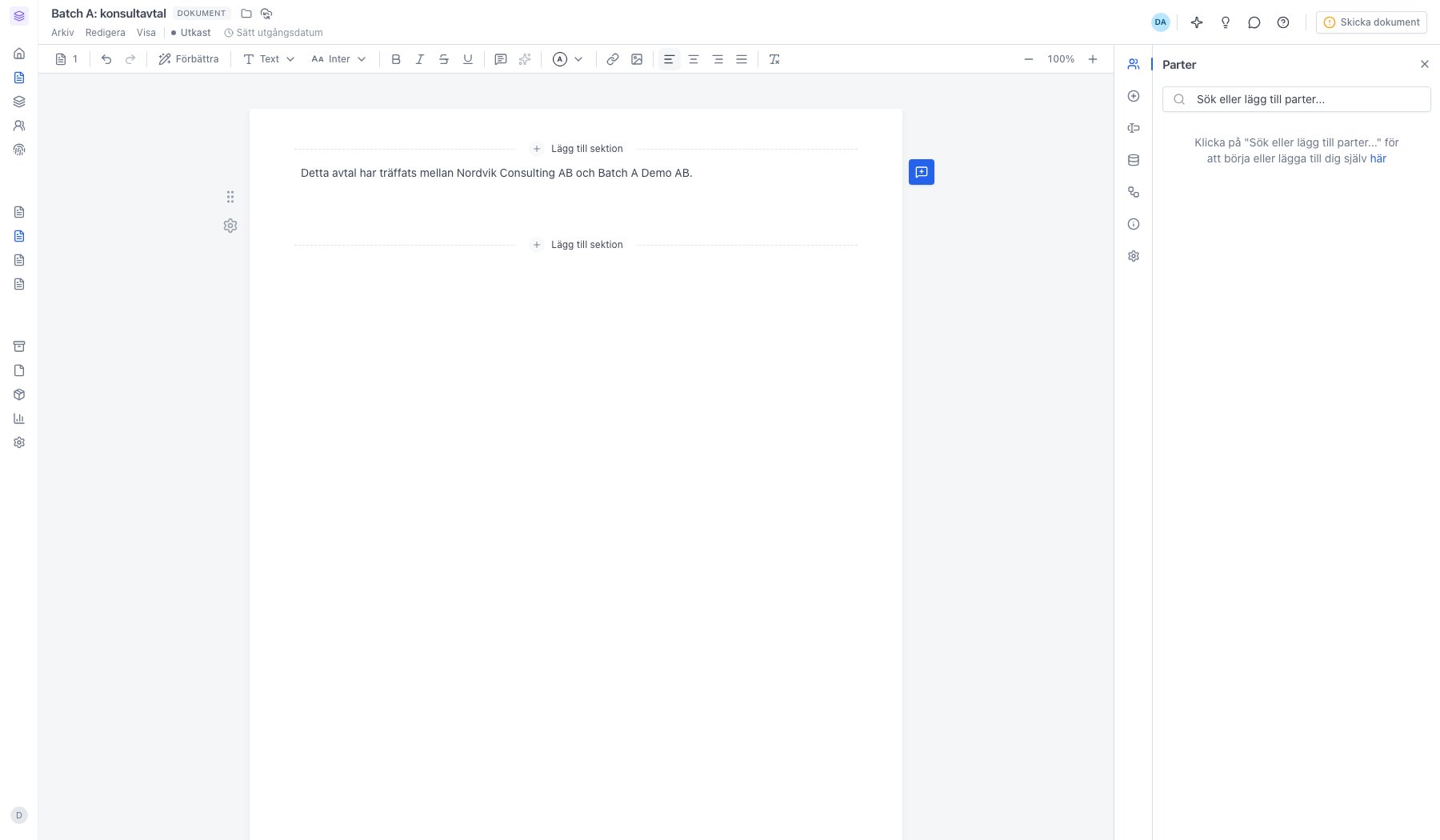Click the top Lägg till sektion

click(578, 149)
